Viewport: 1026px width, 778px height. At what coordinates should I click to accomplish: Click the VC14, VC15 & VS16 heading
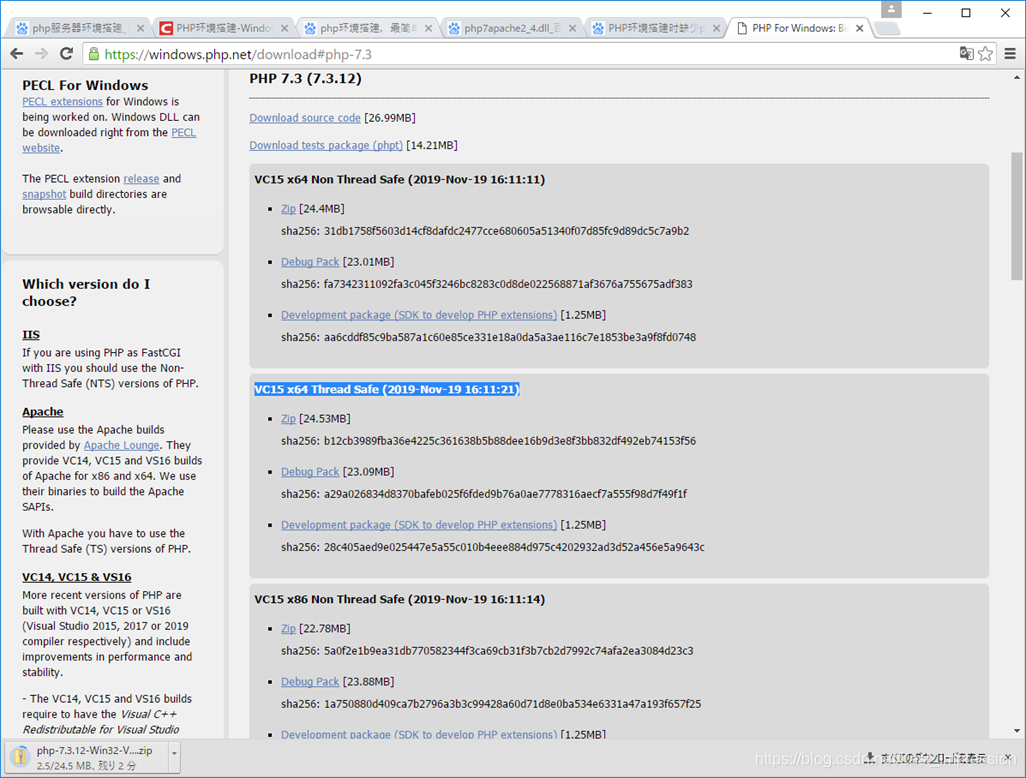click(77, 577)
